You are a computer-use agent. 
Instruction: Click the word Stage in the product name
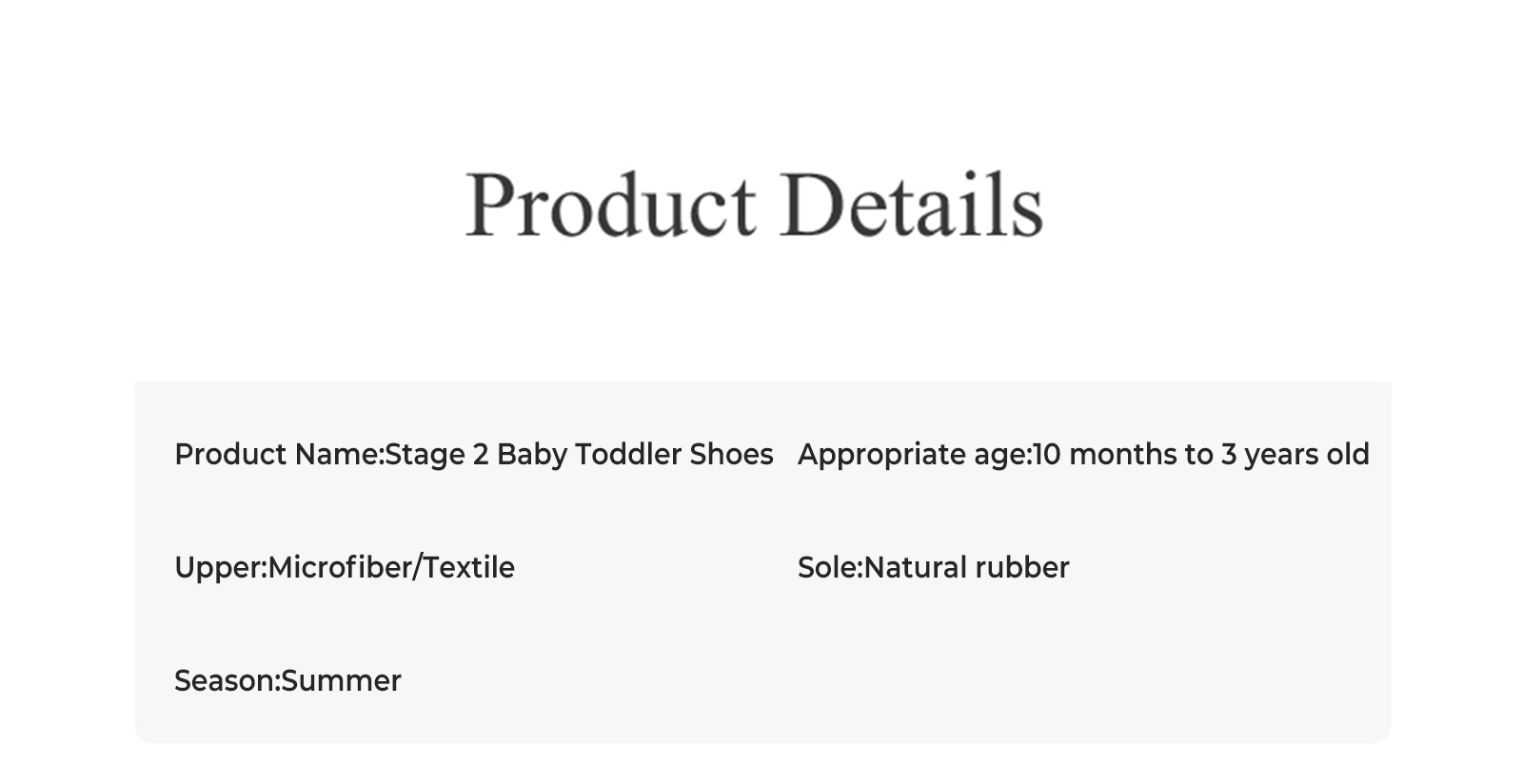424,455
